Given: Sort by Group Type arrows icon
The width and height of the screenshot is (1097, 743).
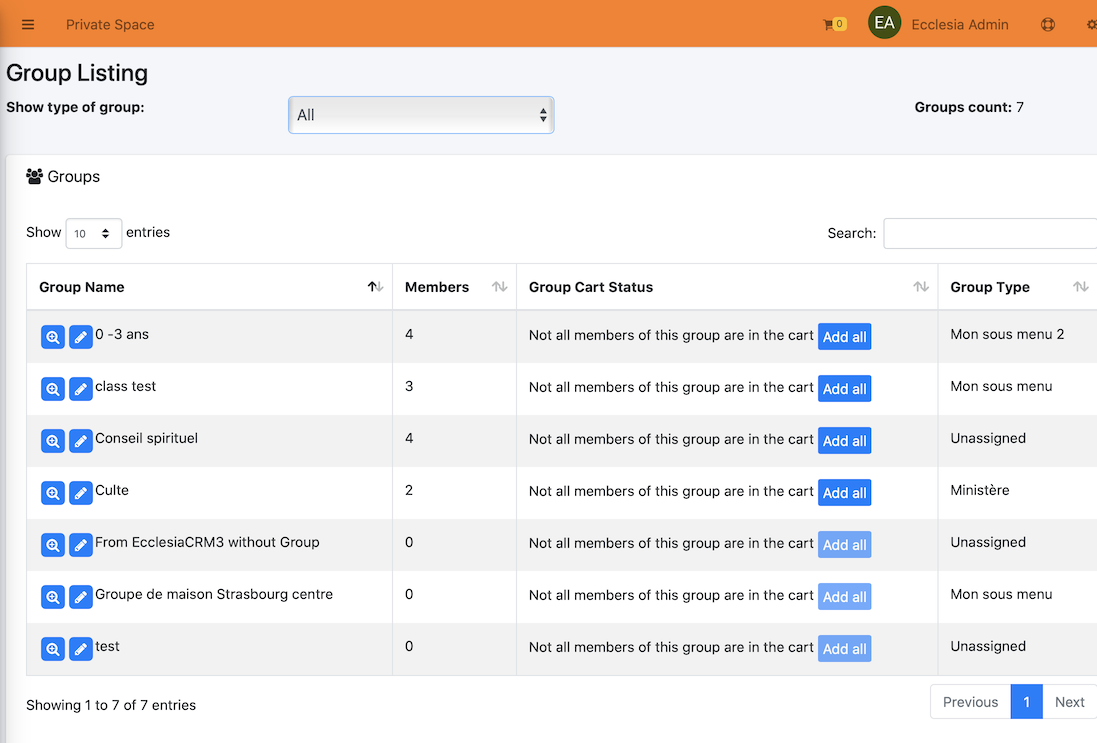Looking at the screenshot, I should coord(1081,287).
